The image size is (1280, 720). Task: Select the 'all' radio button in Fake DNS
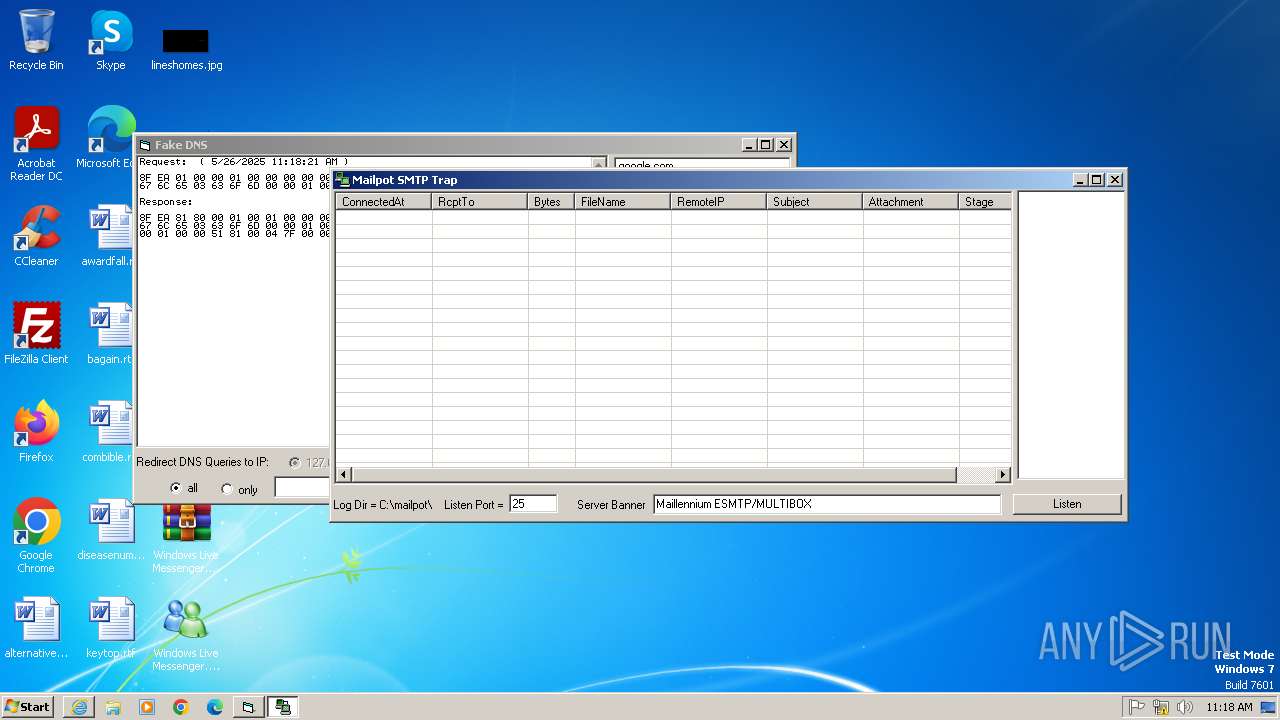click(x=176, y=488)
